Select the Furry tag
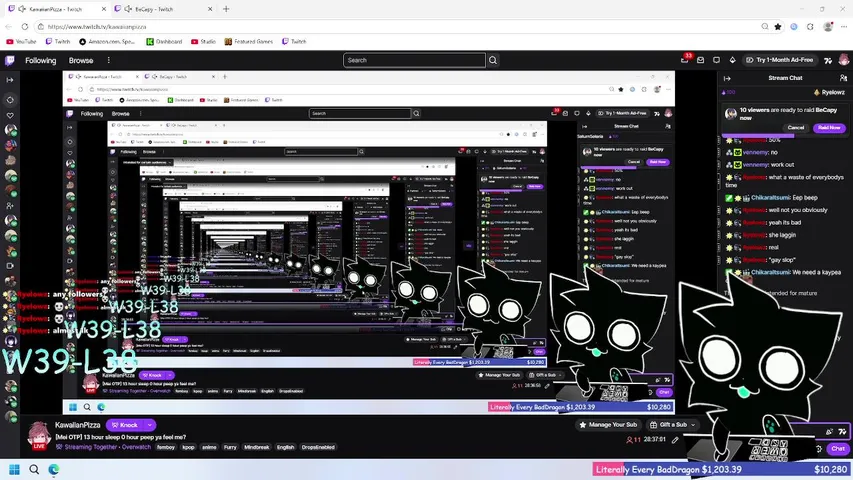 coord(230,447)
